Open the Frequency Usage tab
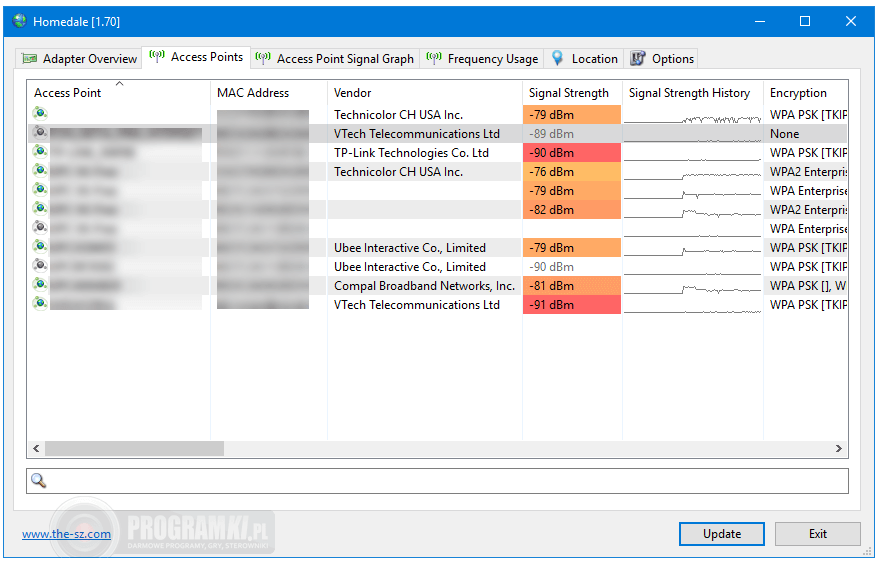This screenshot has width=880, height=564. [482, 59]
